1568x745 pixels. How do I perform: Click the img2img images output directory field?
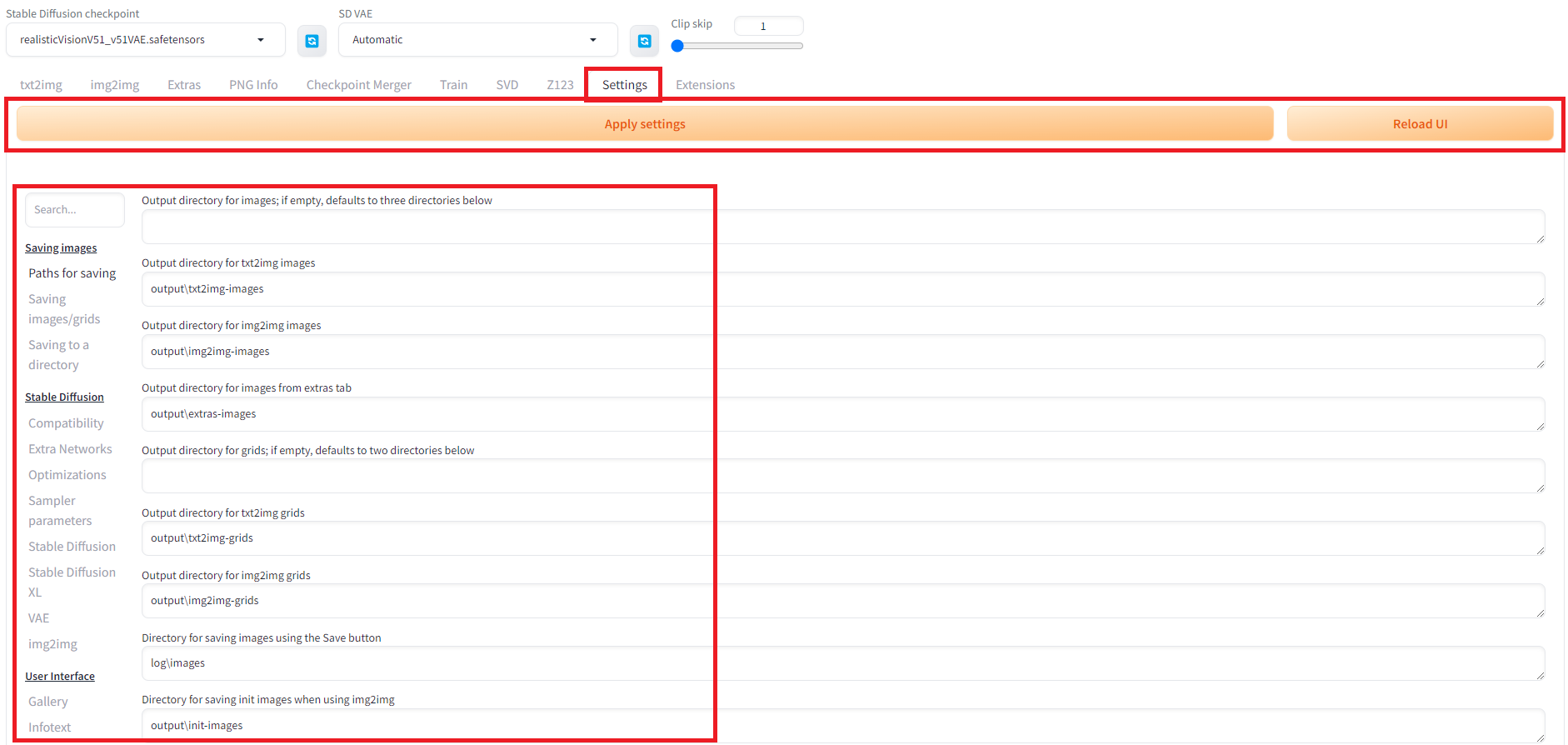pos(843,352)
